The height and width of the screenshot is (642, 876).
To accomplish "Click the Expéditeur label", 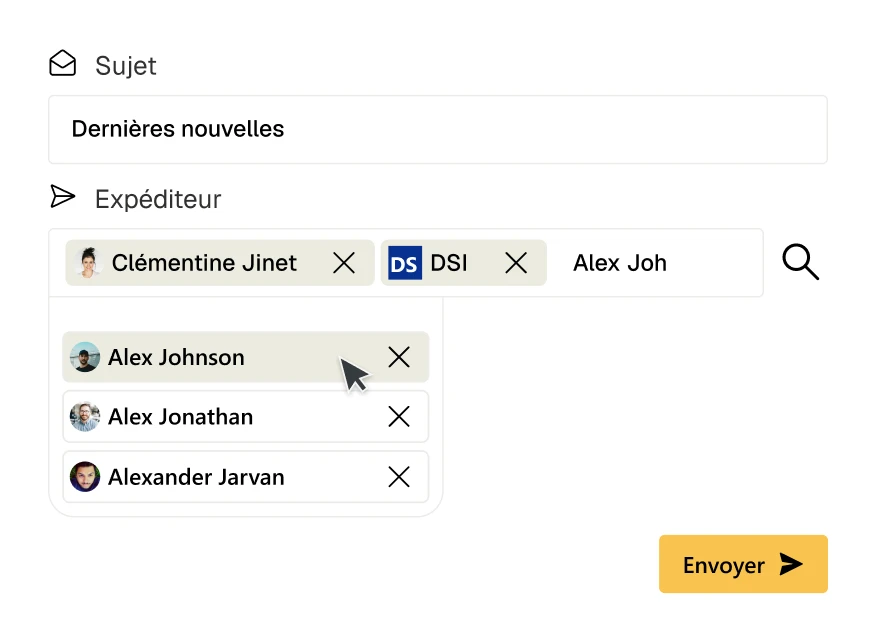I will (x=158, y=199).
